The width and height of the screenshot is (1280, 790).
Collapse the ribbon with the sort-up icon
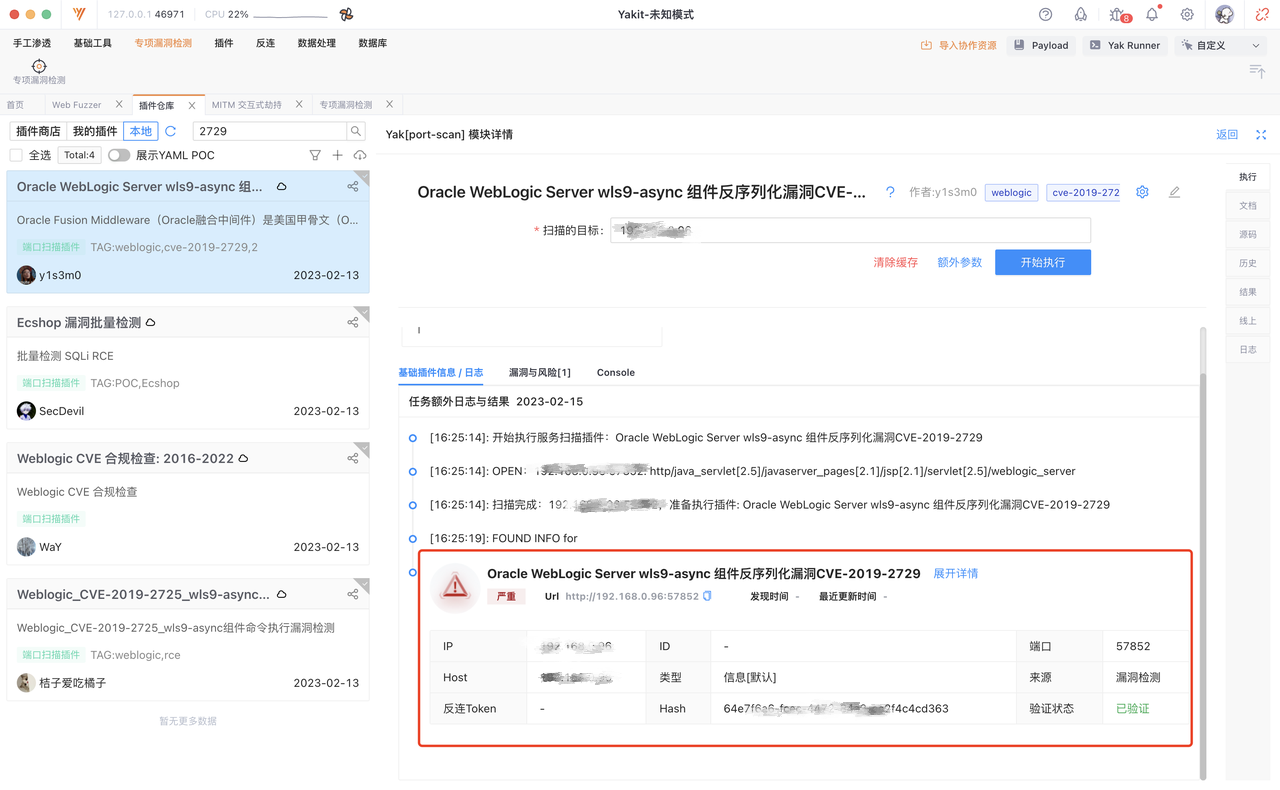[1257, 71]
